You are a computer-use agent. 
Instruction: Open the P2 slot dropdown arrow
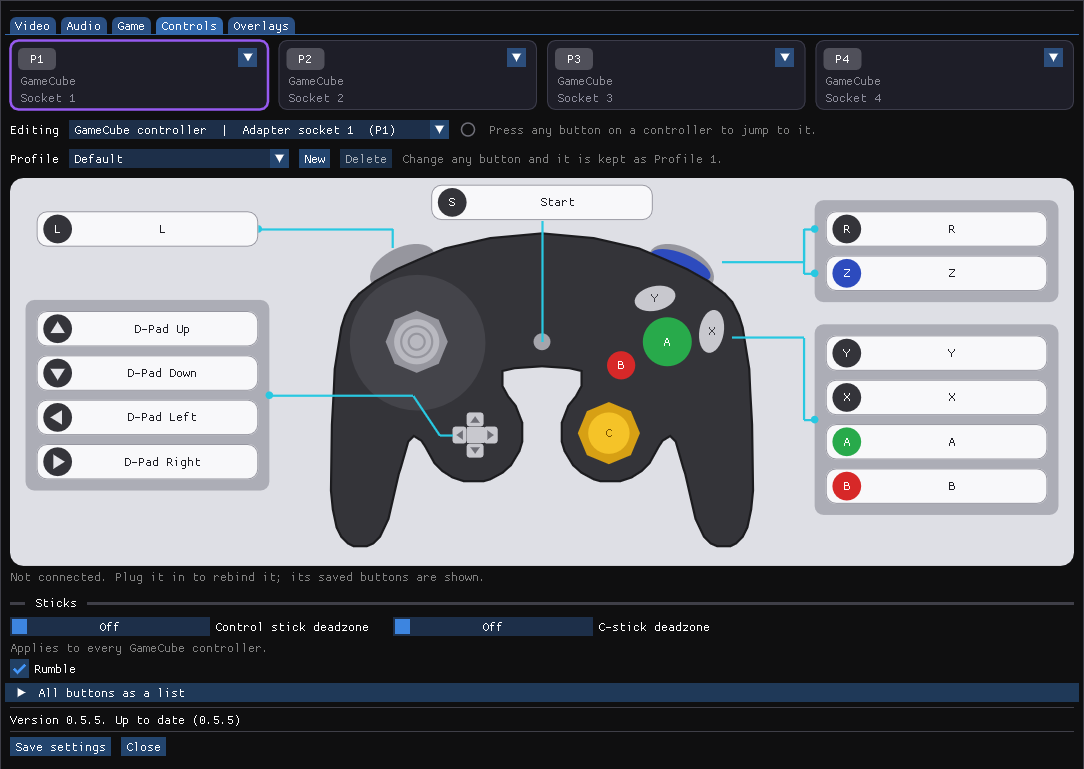point(516,57)
